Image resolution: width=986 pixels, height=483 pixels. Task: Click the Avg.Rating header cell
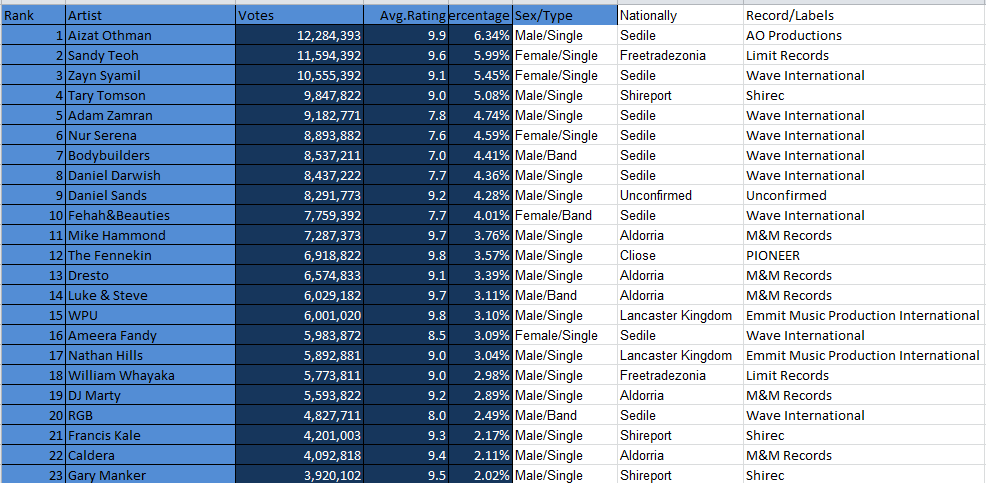(406, 15)
